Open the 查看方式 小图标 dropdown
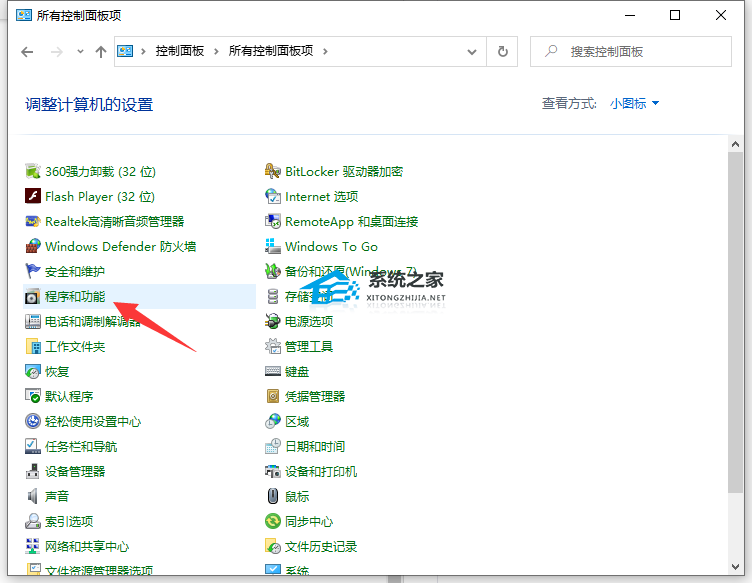752x583 pixels. [x=634, y=104]
